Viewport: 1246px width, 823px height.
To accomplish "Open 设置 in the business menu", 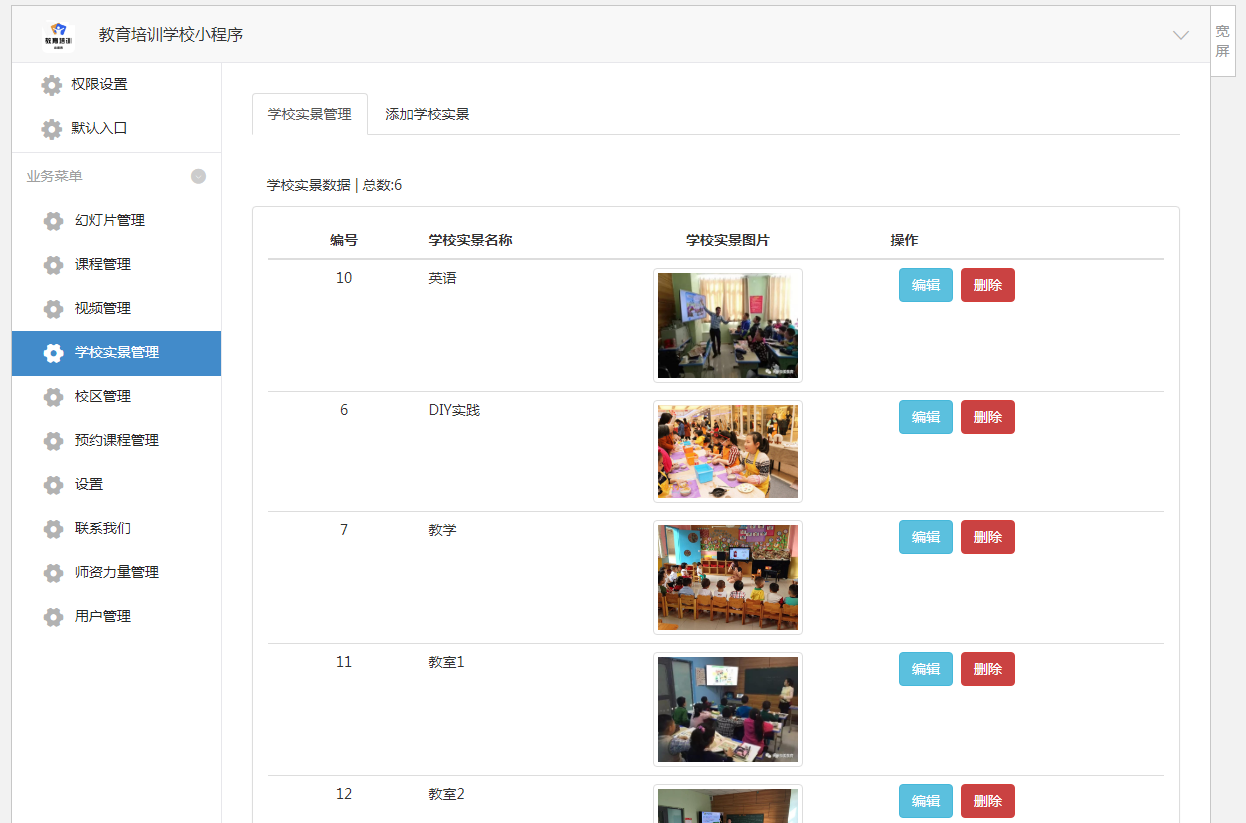I will click(x=116, y=484).
